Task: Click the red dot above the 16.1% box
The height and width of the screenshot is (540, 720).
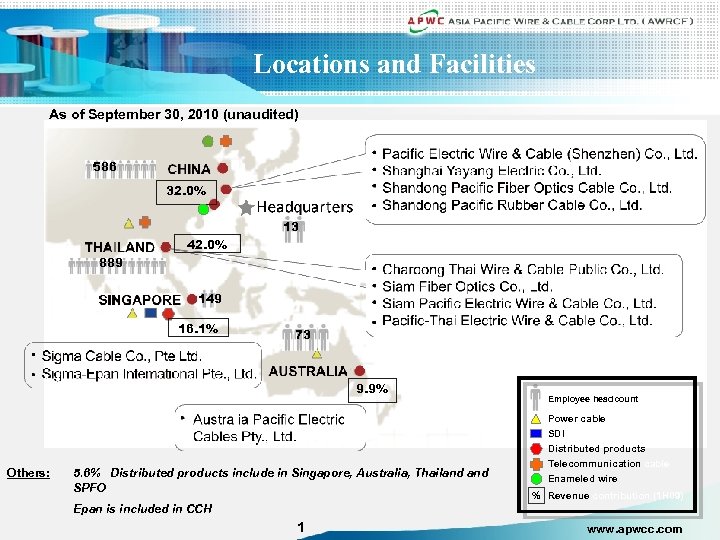Action: (168, 314)
